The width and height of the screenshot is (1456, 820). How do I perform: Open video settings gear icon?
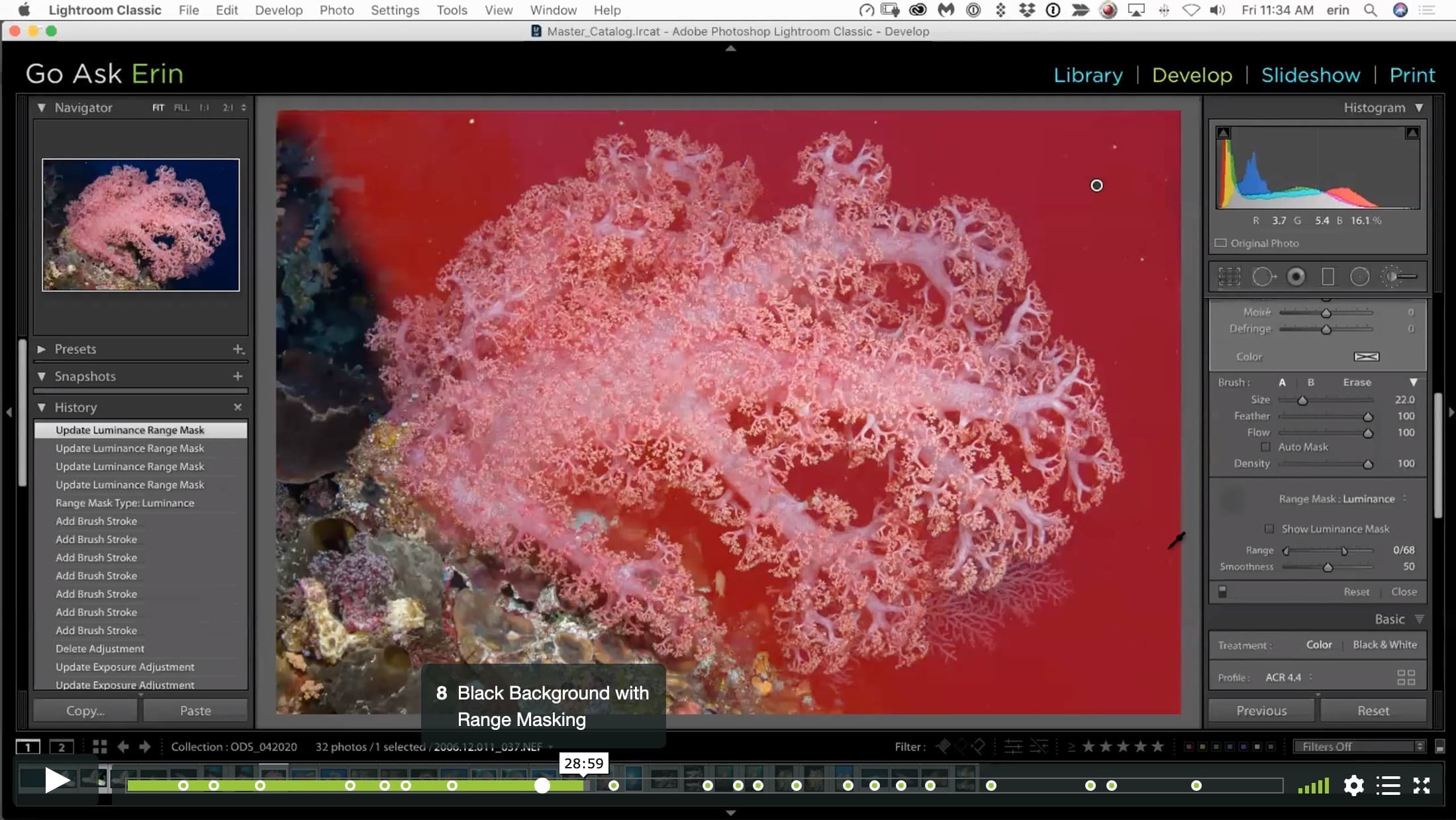(x=1353, y=786)
